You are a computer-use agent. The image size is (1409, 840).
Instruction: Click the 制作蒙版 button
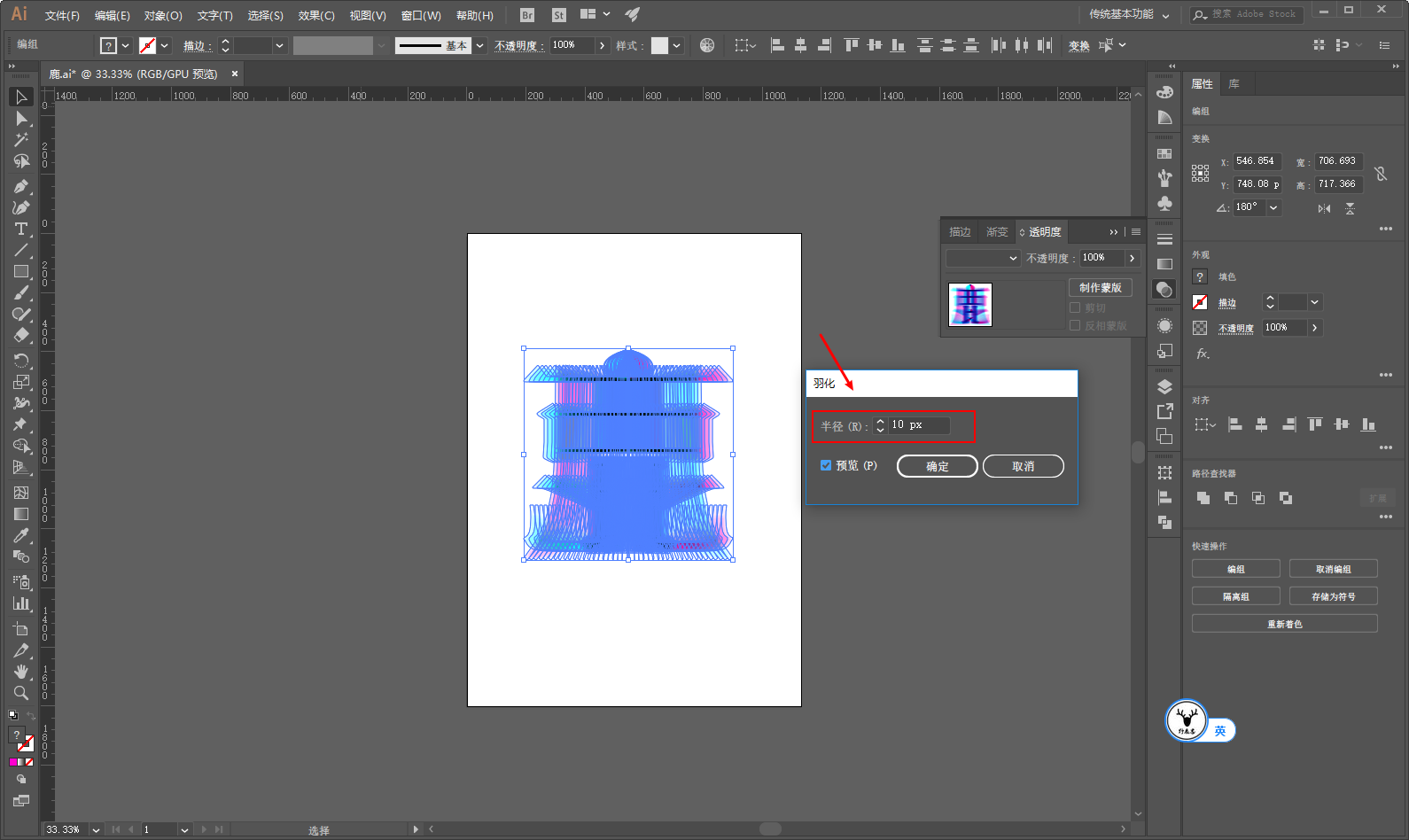[1100, 288]
